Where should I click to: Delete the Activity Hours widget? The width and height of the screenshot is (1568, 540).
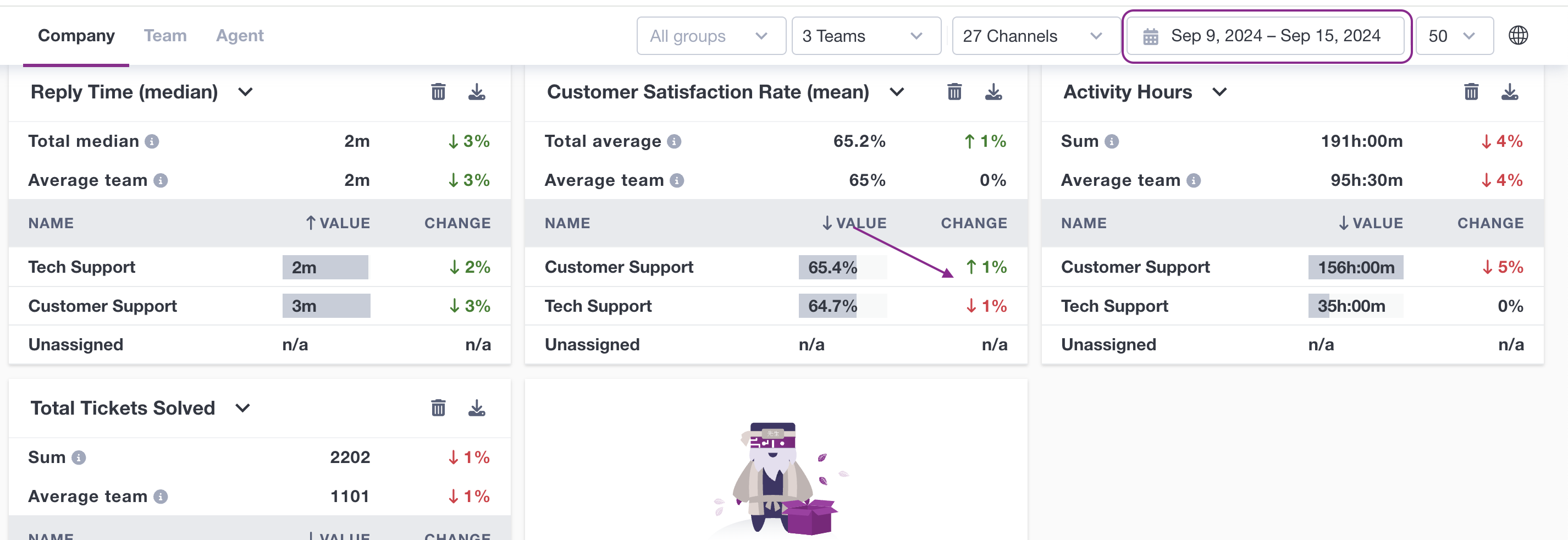pyautogui.click(x=1471, y=92)
